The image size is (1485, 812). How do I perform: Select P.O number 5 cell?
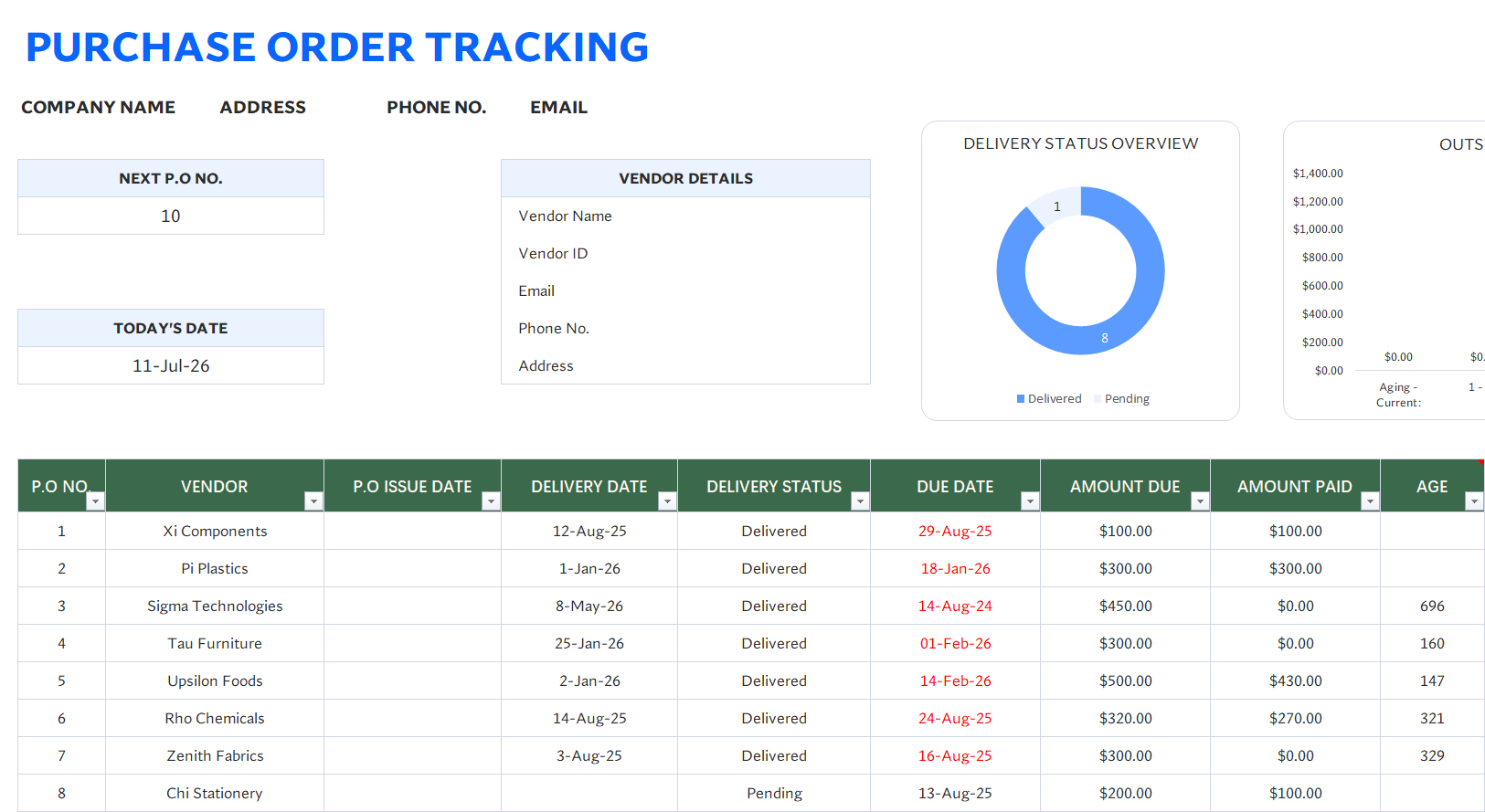61,680
